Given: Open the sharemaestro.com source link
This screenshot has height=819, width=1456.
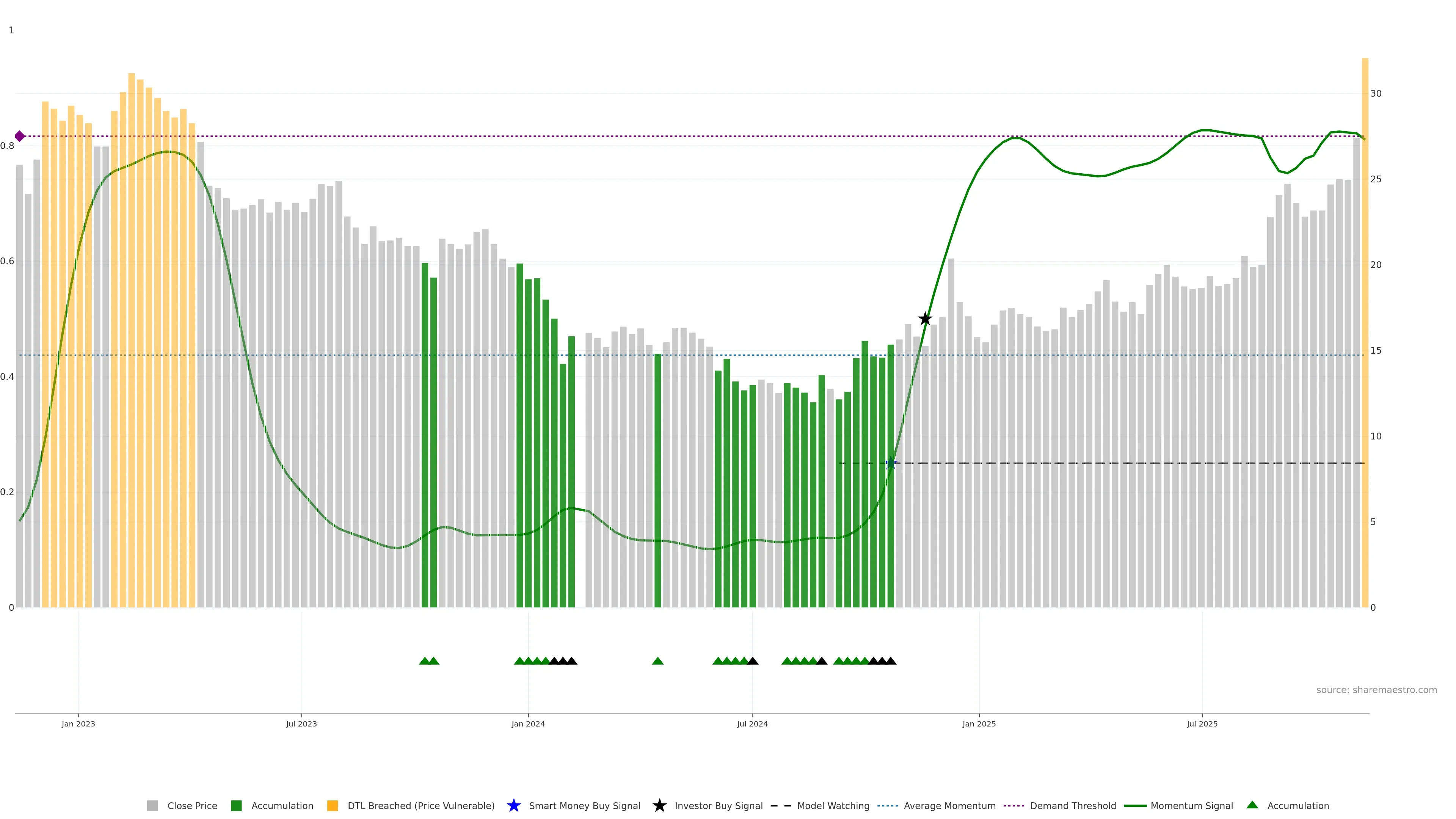Looking at the screenshot, I should 1376,690.
